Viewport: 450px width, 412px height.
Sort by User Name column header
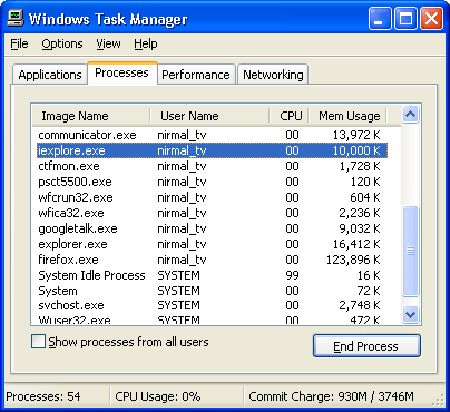click(x=209, y=116)
